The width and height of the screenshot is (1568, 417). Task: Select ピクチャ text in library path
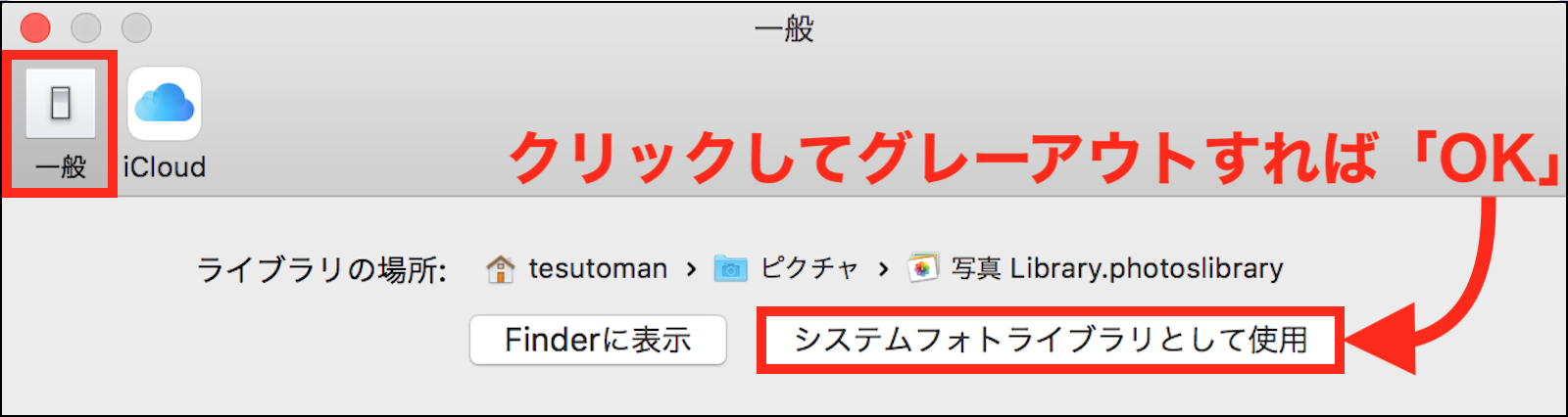click(x=808, y=268)
